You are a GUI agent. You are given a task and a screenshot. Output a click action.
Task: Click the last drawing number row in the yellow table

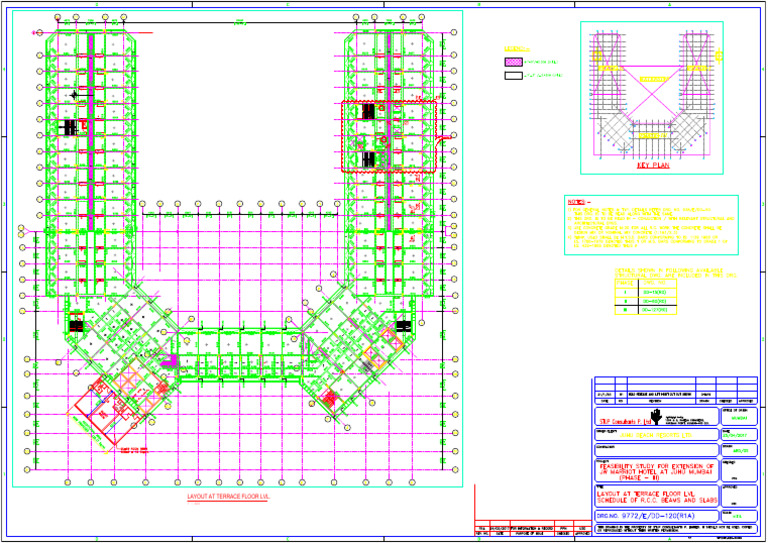658,310
